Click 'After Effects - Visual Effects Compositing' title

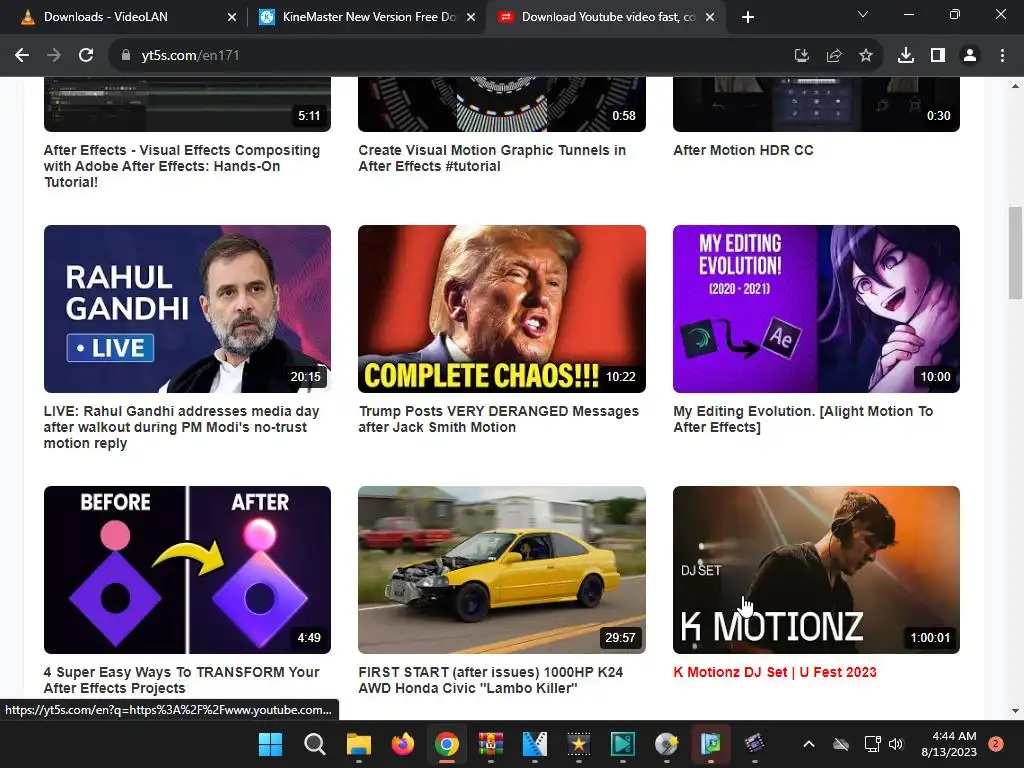[x=182, y=166]
